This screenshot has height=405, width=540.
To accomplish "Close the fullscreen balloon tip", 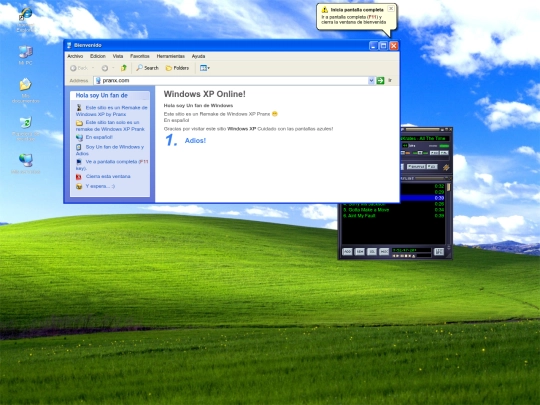I will (x=391, y=9).
